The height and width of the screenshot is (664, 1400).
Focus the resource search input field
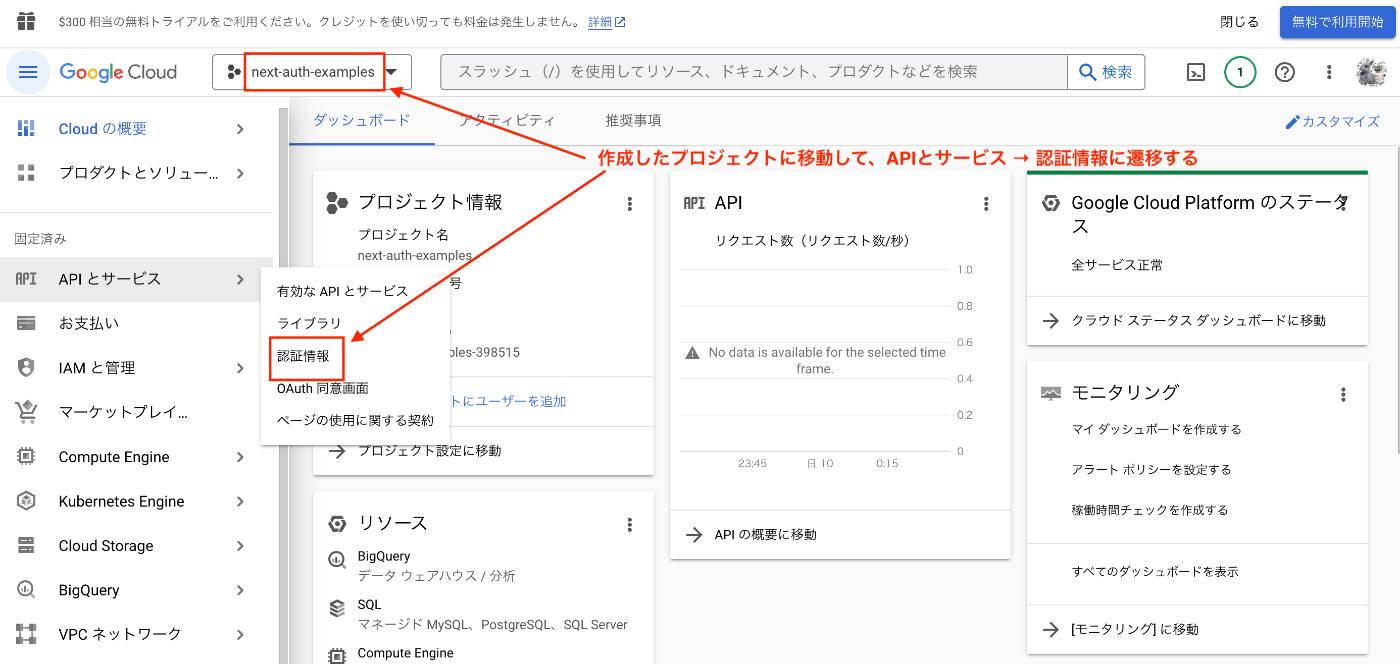(x=754, y=72)
